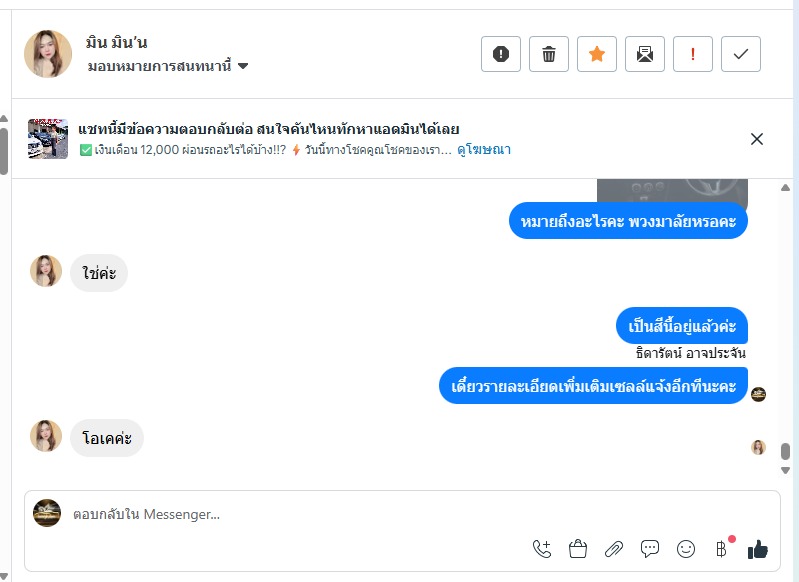Open saved replies speech bubble icon
This screenshot has height=582, width=799.
(650, 548)
